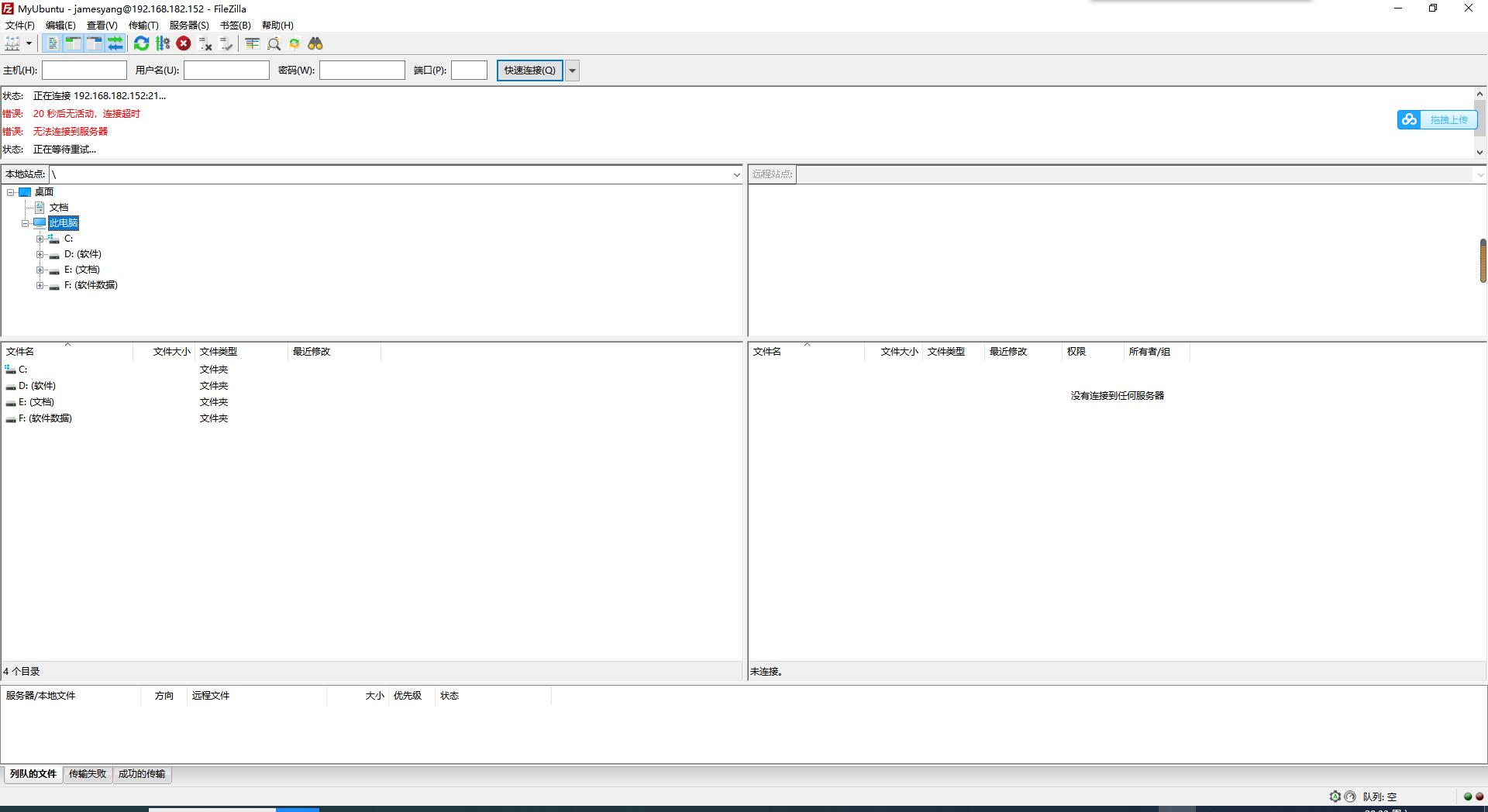Image resolution: width=1488 pixels, height=812 pixels.
Task: Select F: (软件数据) in local tree
Action: point(91,285)
